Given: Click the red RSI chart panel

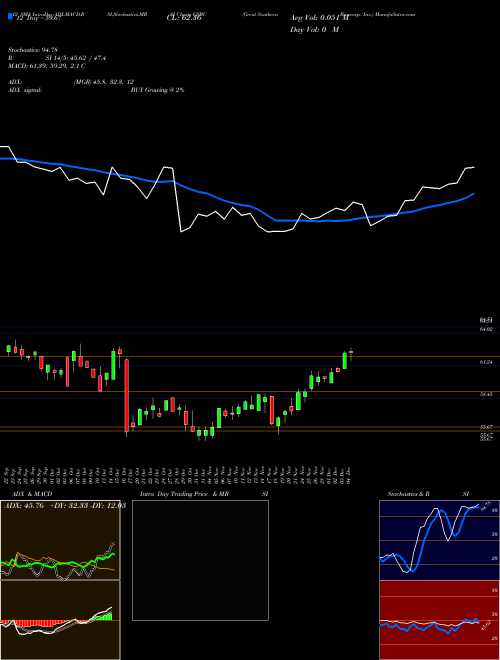Looking at the screenshot, I should (x=439, y=620).
